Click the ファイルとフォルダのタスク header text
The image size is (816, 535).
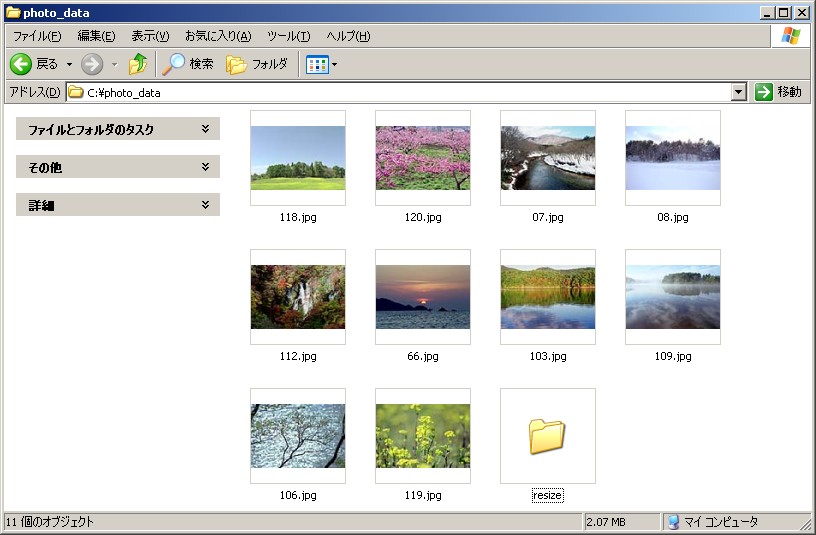91,130
